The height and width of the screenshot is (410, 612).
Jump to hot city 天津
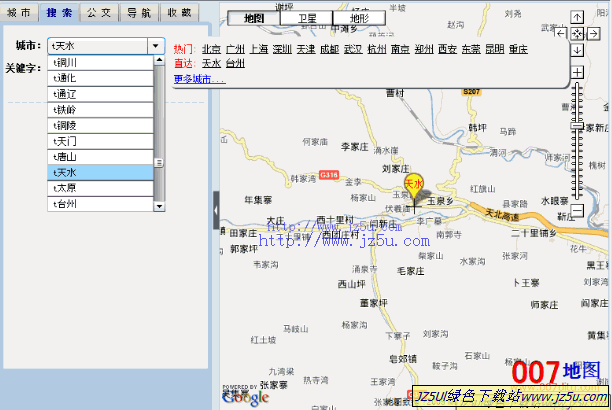point(306,49)
